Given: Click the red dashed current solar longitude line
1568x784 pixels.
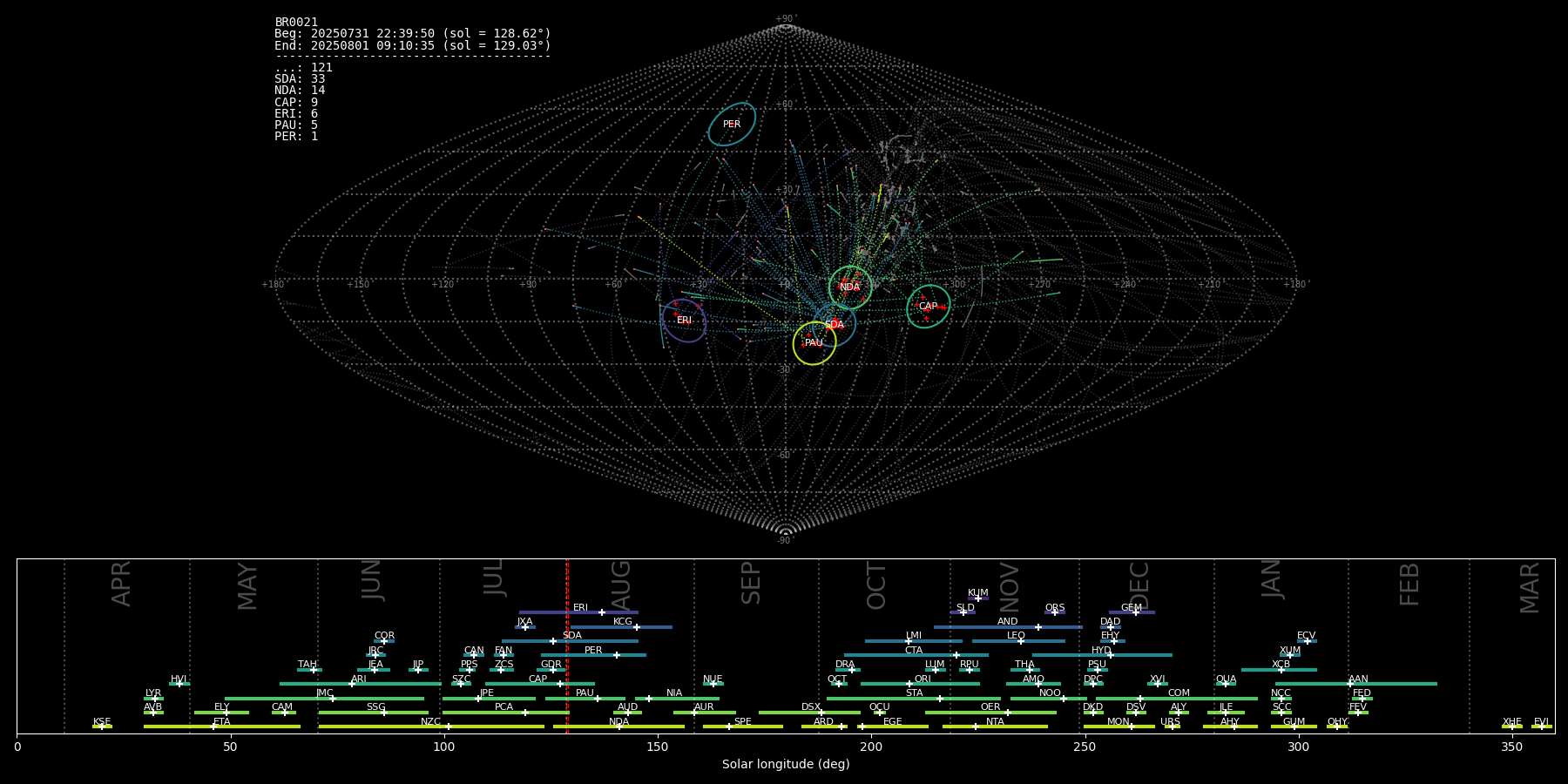Looking at the screenshot, I should click(x=567, y=645).
